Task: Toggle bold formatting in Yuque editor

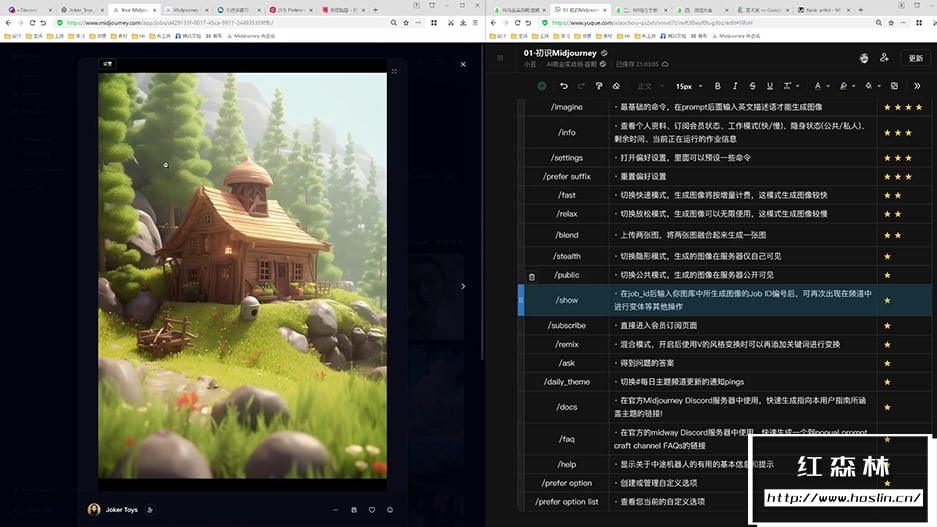Action: tap(718, 86)
